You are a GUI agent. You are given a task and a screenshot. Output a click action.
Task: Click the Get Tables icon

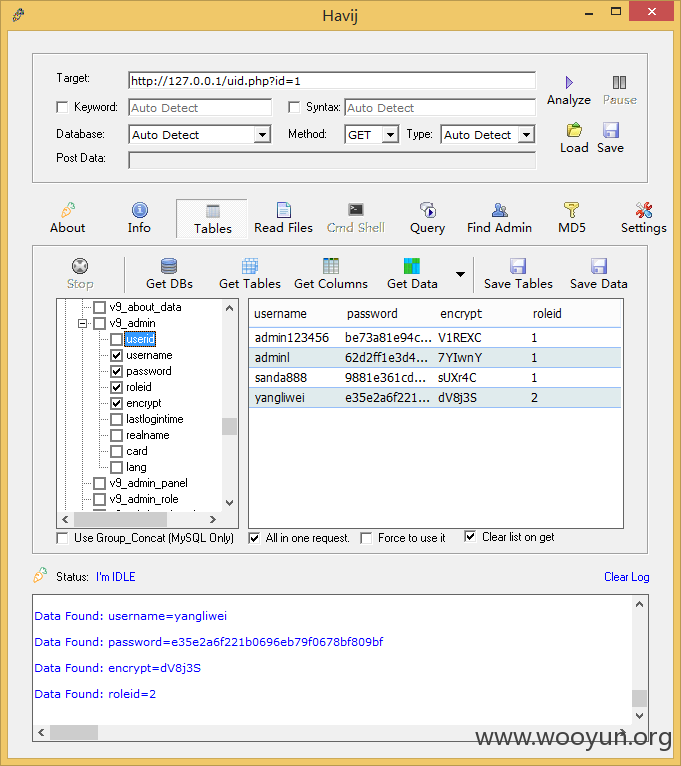pyautogui.click(x=250, y=266)
